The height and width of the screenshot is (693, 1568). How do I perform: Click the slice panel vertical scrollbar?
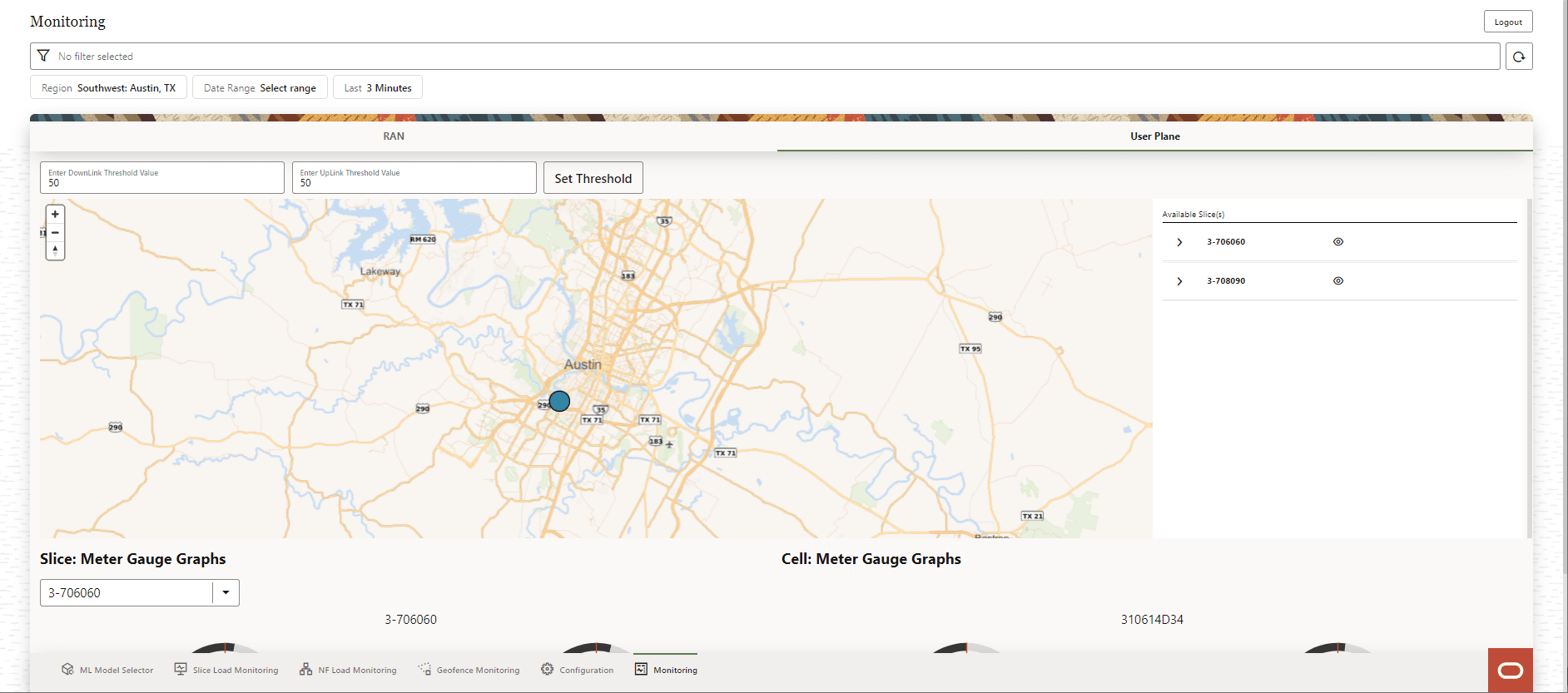(1529, 368)
